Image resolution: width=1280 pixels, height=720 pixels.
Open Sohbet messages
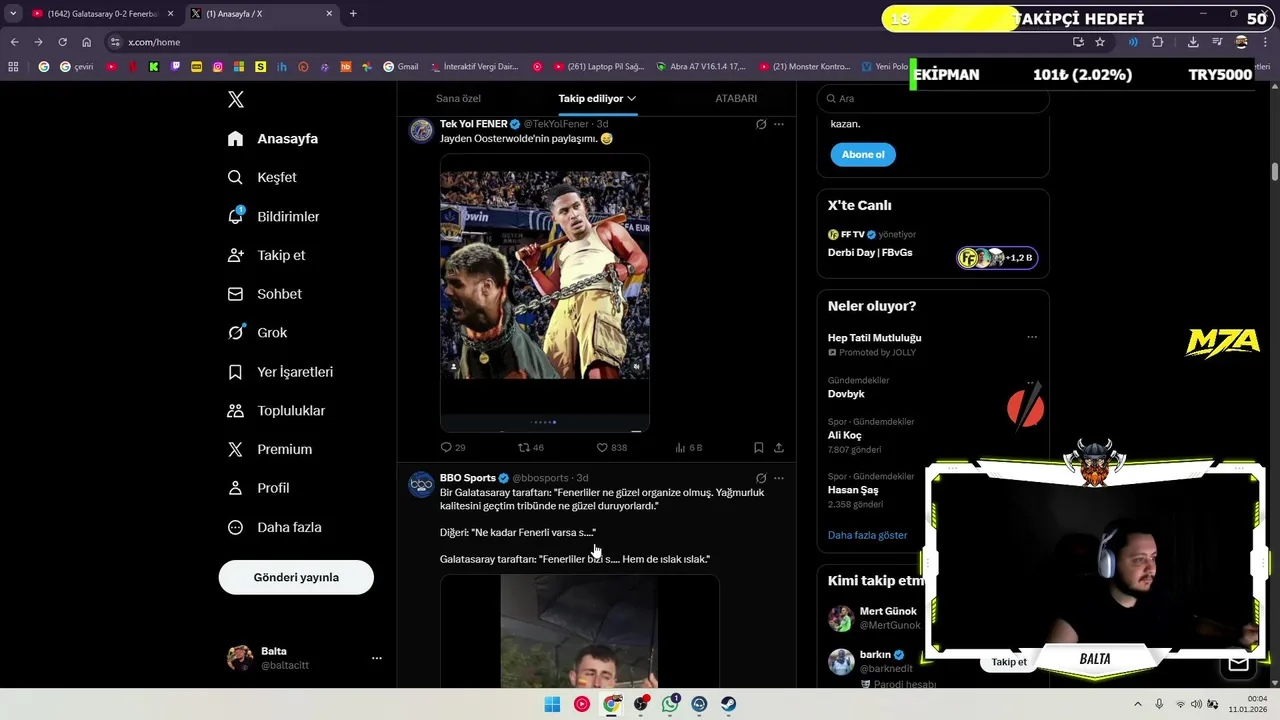(264, 294)
